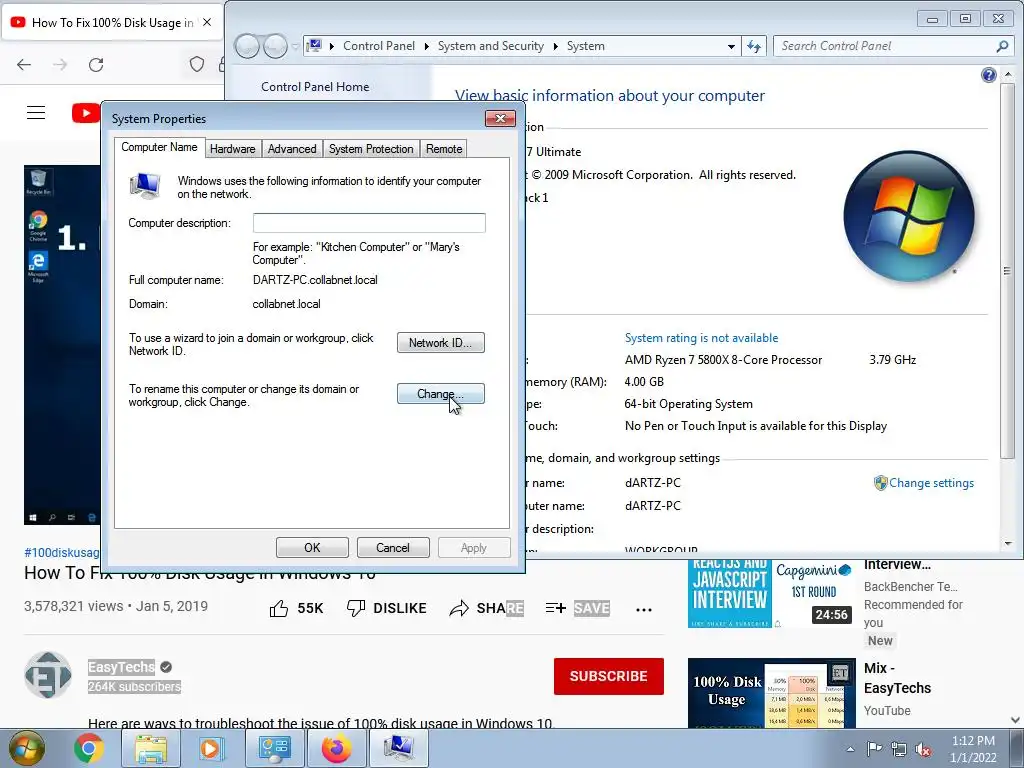Click the EasyTechs channel name
Screen dimensions: 1024x768
point(121,667)
